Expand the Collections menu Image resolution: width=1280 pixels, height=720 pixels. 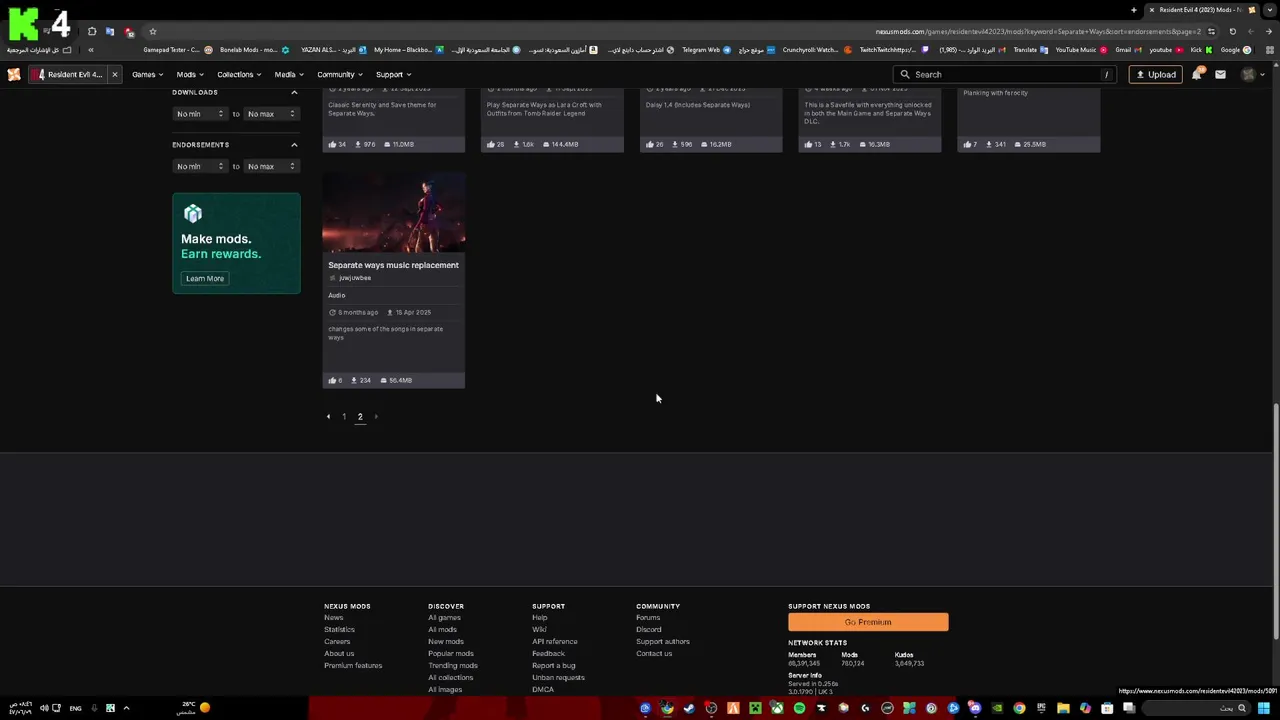tap(239, 74)
